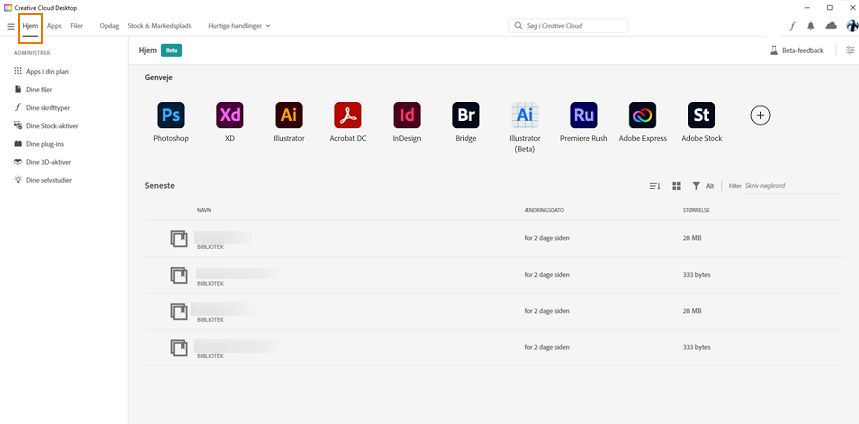Click the Søg i Creative Cloud search field
Screen dimensions: 859x424
(x=568, y=26)
